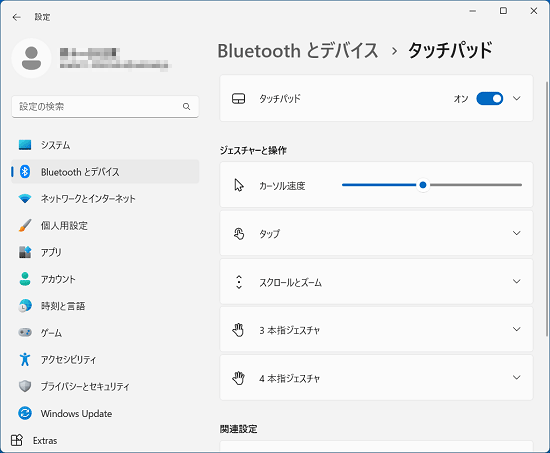Screen dimensions: 550x453
Task: Close the settings window
Action: (x=534, y=11)
